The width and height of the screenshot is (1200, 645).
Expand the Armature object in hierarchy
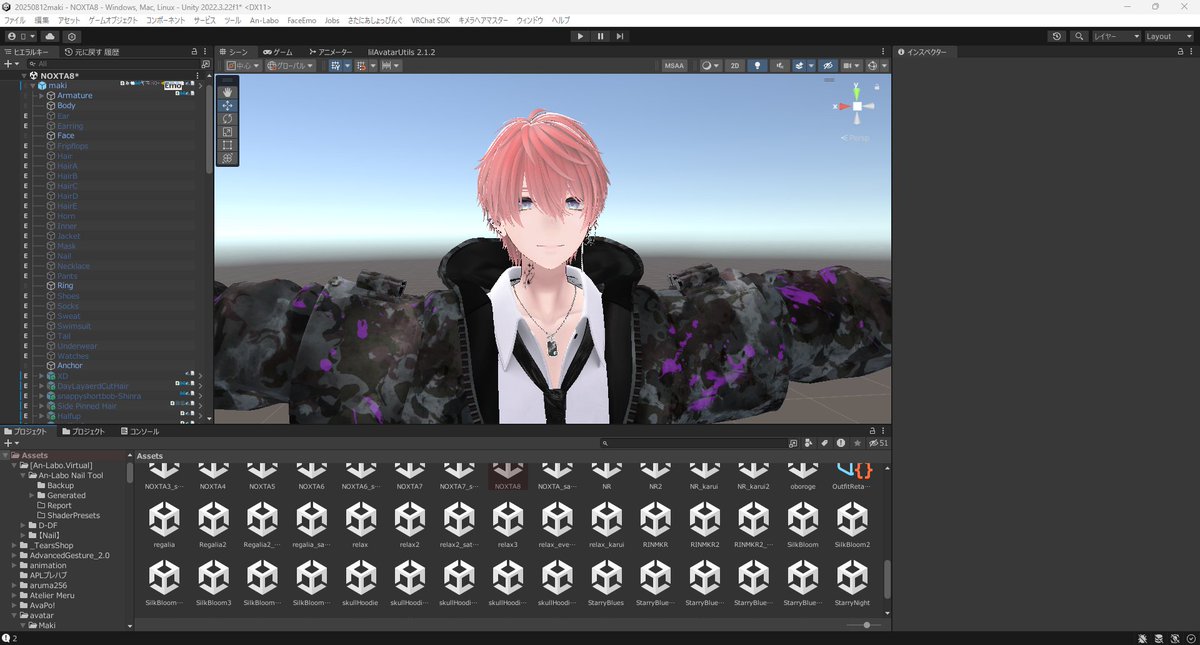[41, 96]
